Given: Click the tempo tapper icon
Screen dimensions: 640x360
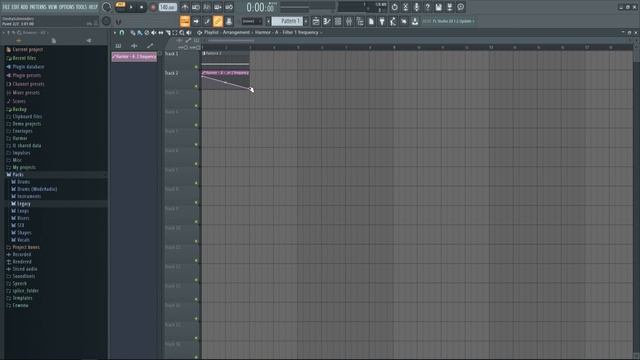Looking at the screenshot, I should 393,21.
